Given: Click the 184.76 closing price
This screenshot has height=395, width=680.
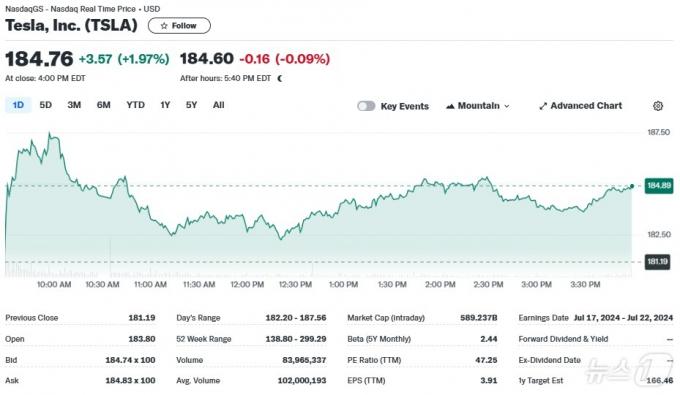Looking at the screenshot, I should (39, 59).
